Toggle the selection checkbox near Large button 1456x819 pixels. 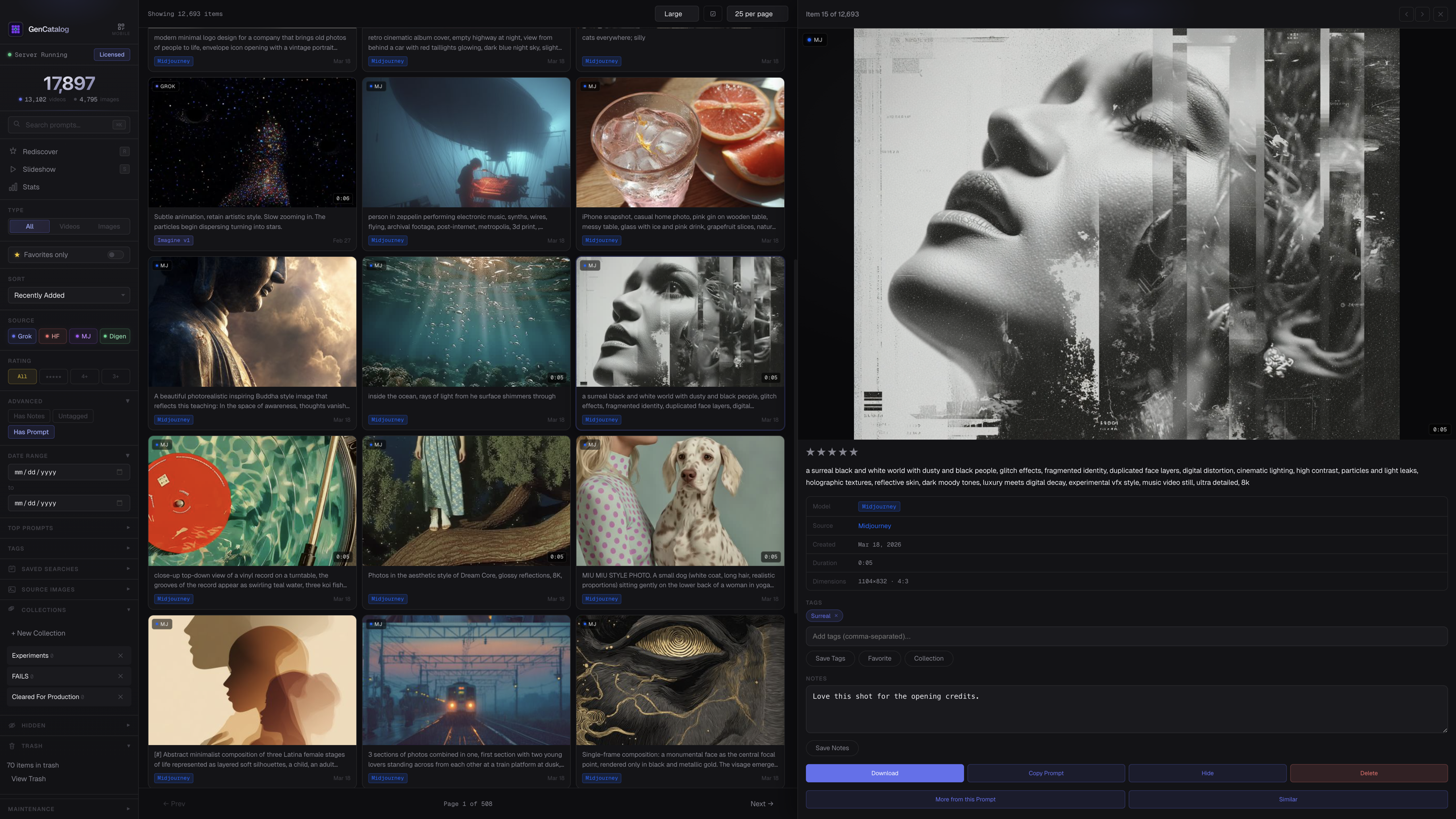712,14
